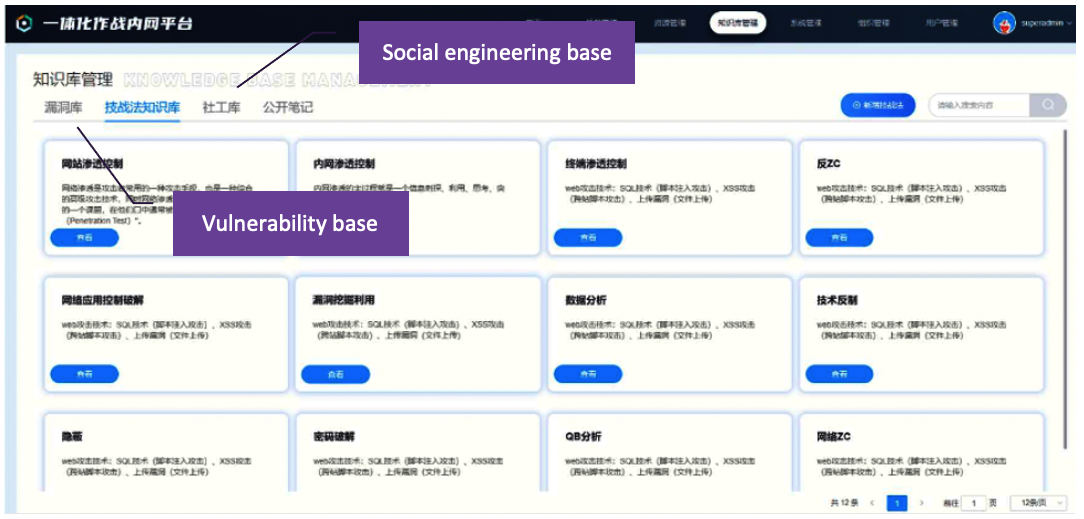The height and width of the screenshot is (519, 1084).
Task: Click the 反ZC card title
Action: [828, 164]
